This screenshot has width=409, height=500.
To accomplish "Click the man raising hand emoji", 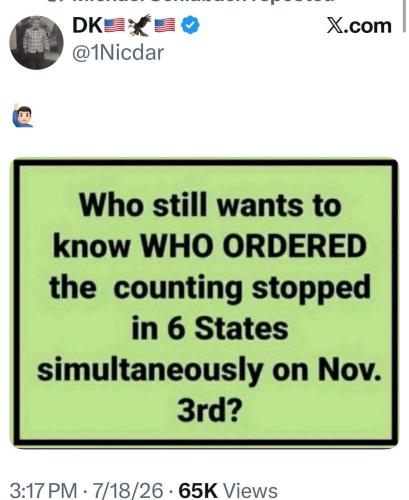I will 23,116.
